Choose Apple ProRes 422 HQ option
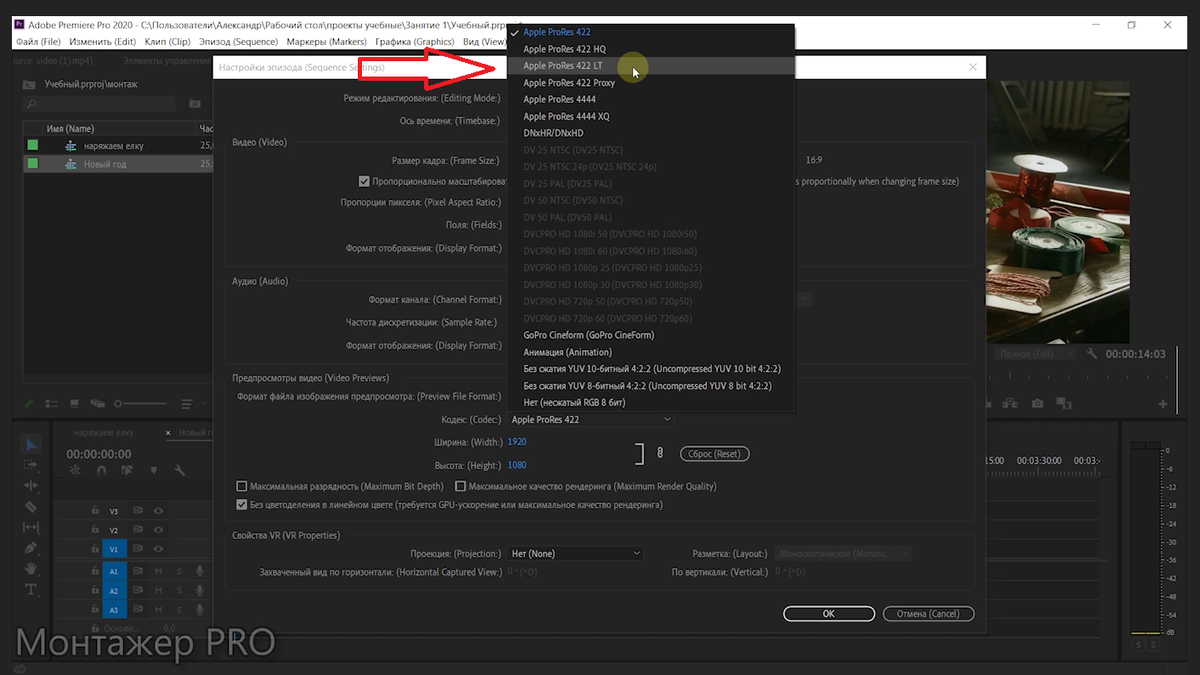Viewport: 1200px width, 675px height. (x=652, y=49)
